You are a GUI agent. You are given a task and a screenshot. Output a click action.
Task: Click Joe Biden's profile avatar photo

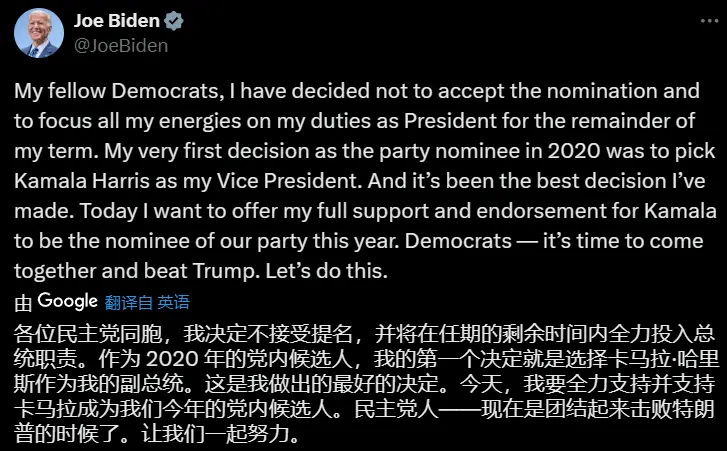37,35
